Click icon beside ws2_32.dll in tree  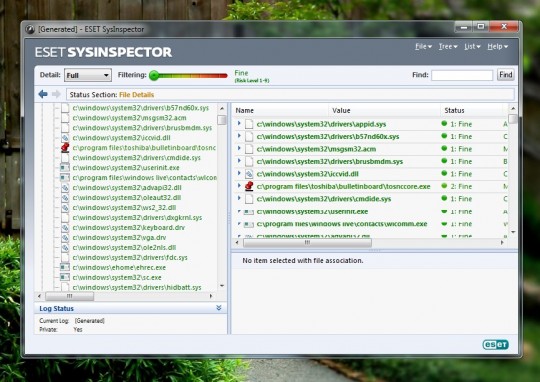(65, 208)
